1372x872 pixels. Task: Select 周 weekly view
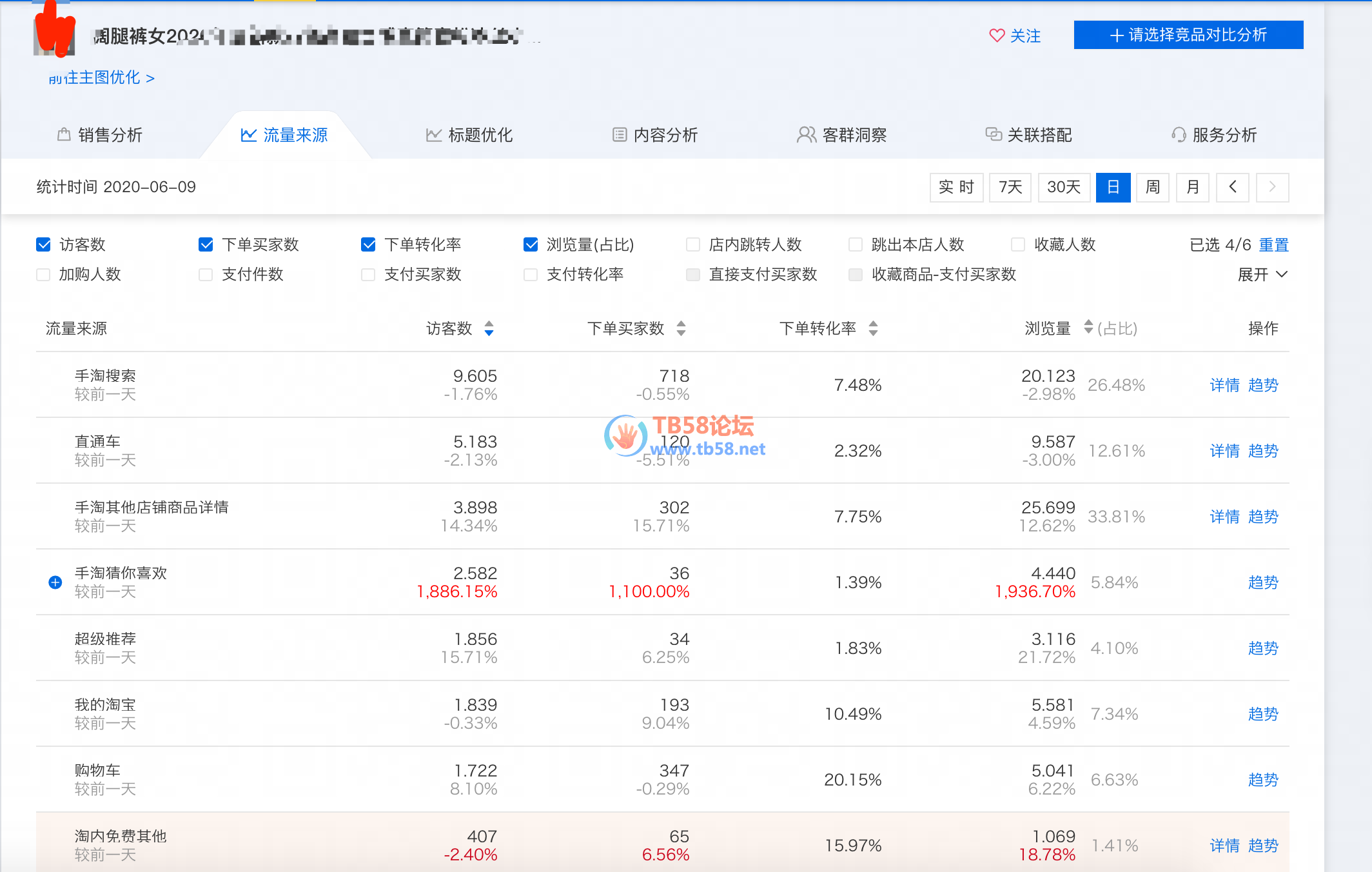(1153, 187)
